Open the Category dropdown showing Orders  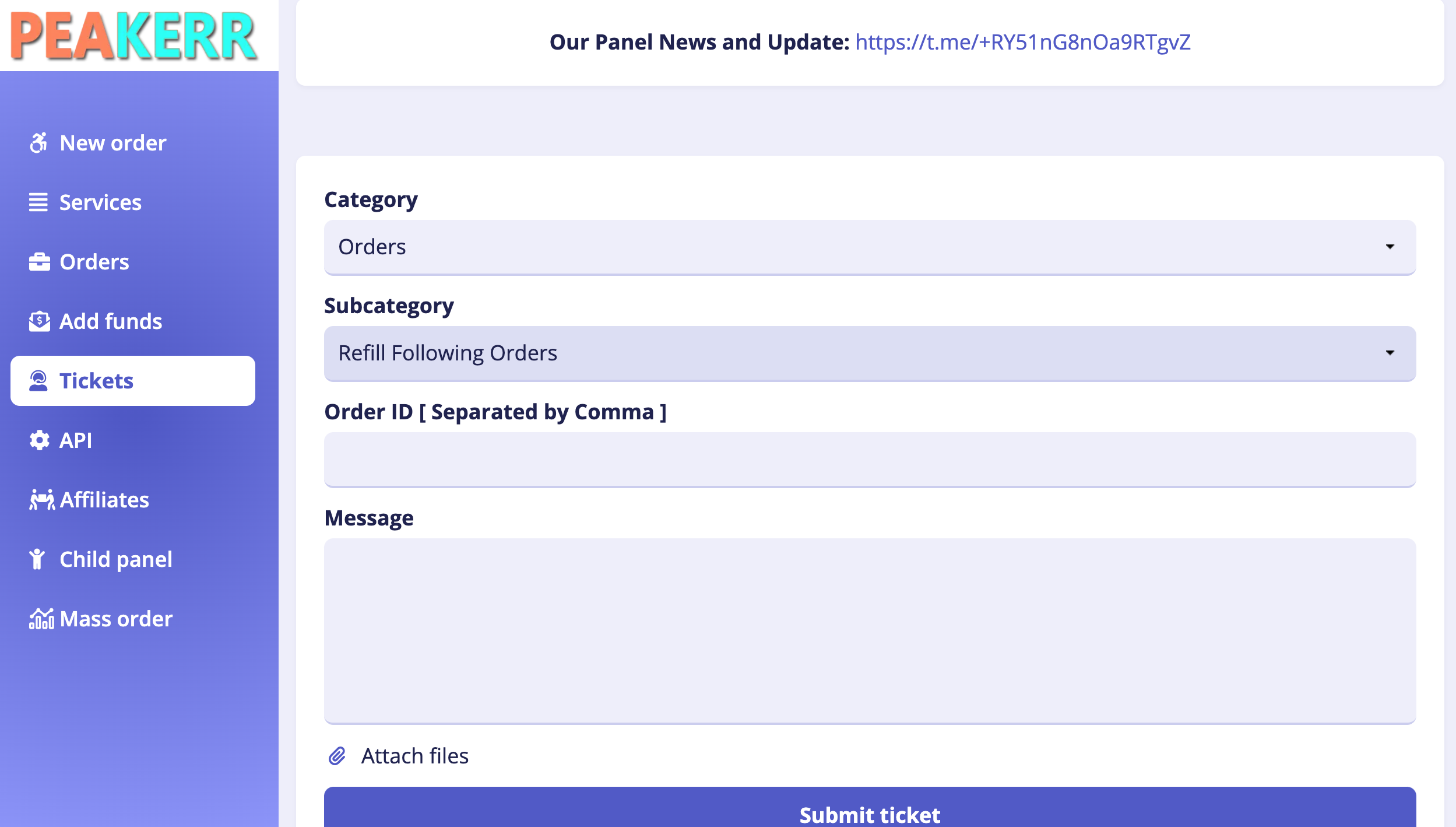pos(870,247)
